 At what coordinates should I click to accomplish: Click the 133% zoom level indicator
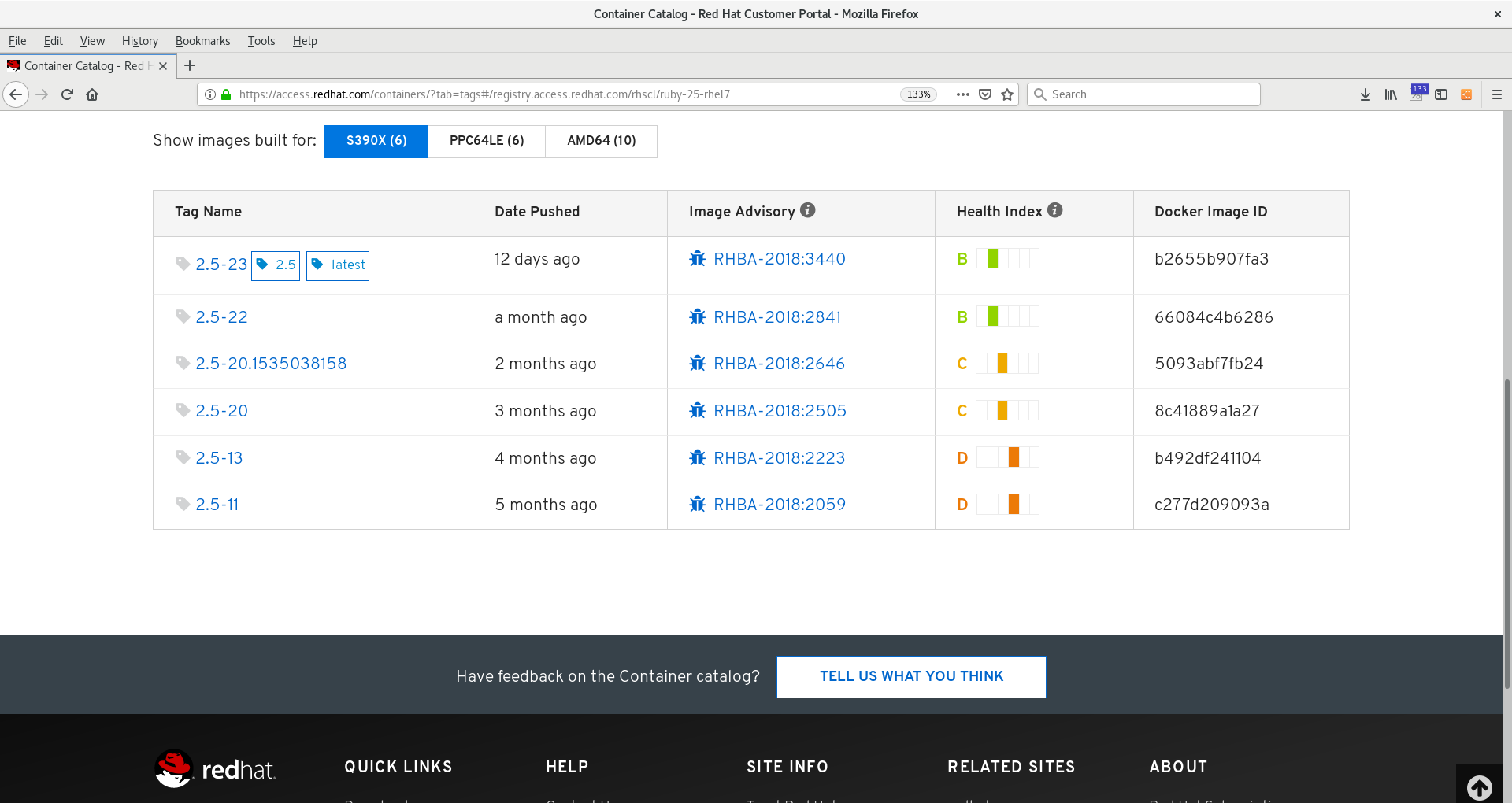coord(918,94)
